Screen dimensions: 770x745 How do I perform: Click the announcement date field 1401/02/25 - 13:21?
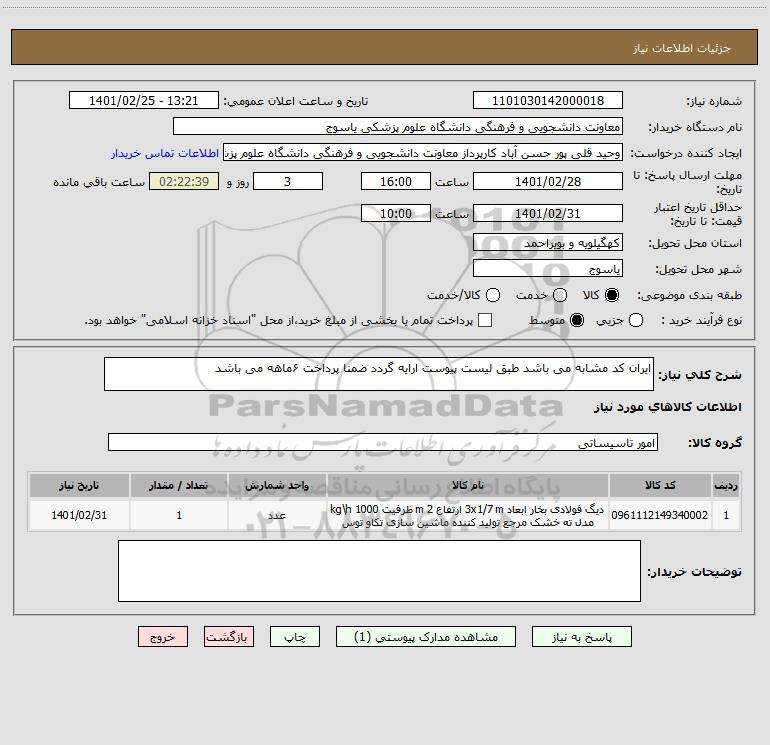point(143,100)
